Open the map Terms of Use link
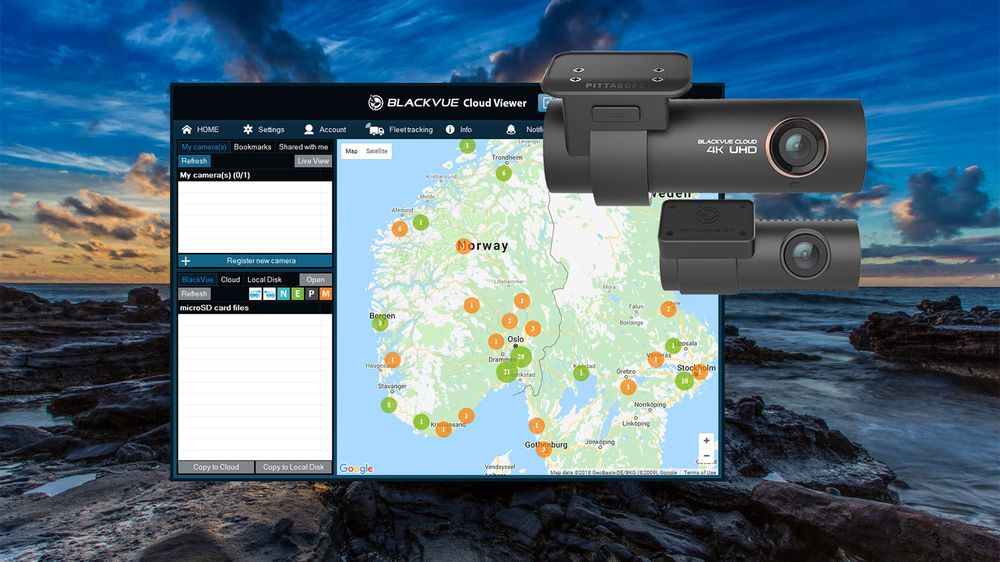 (700, 473)
